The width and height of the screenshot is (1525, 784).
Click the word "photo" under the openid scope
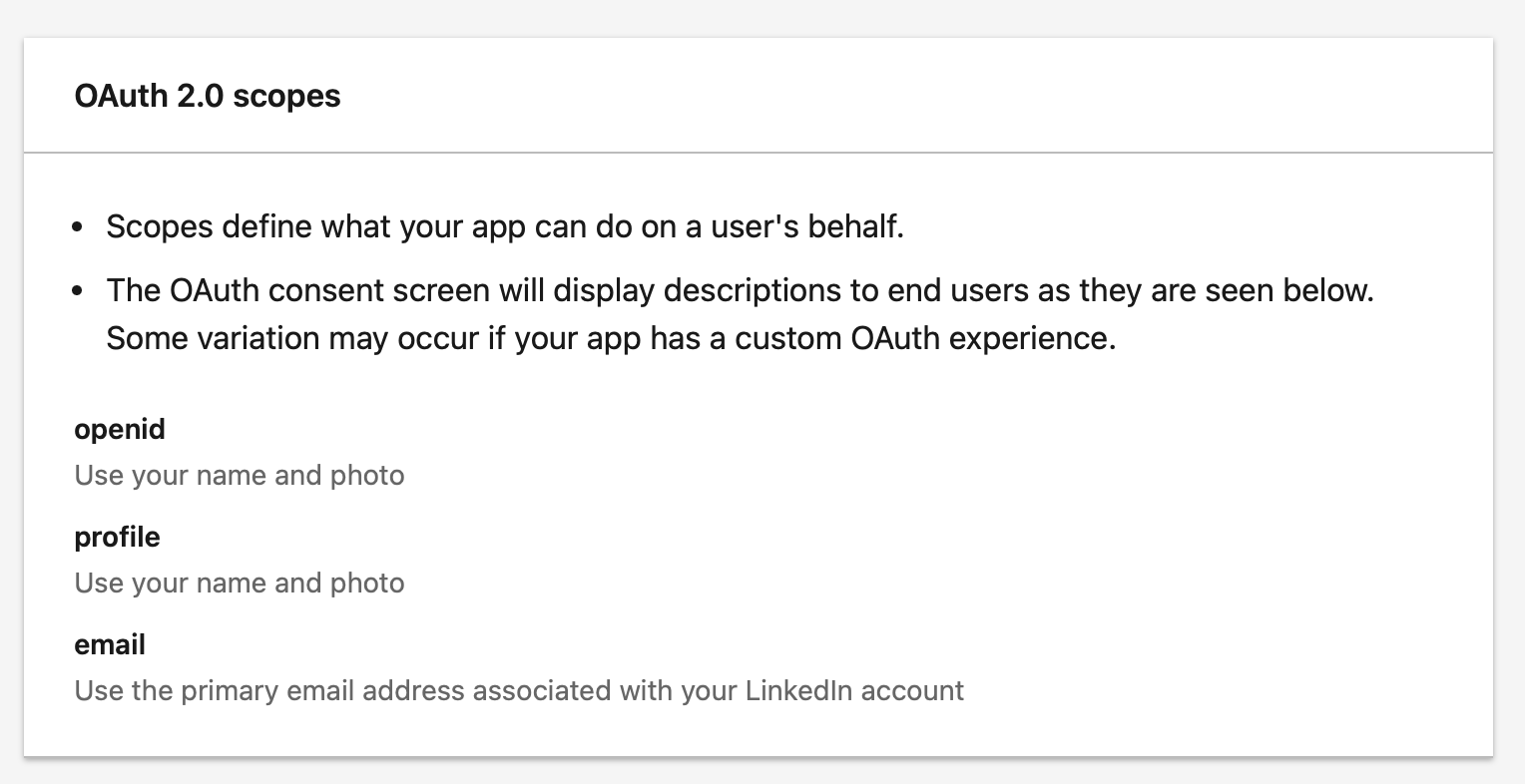pyautogui.click(x=367, y=475)
